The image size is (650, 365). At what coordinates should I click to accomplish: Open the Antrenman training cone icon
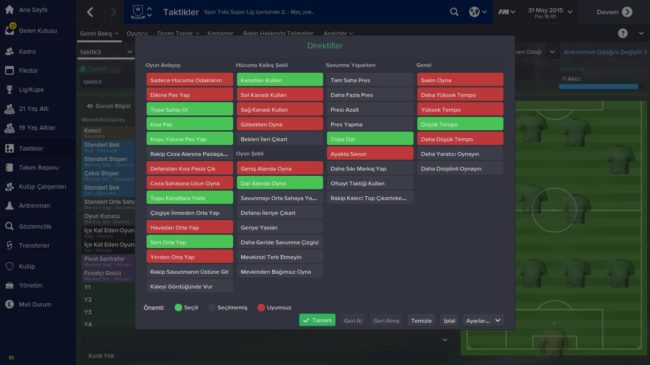(9, 206)
